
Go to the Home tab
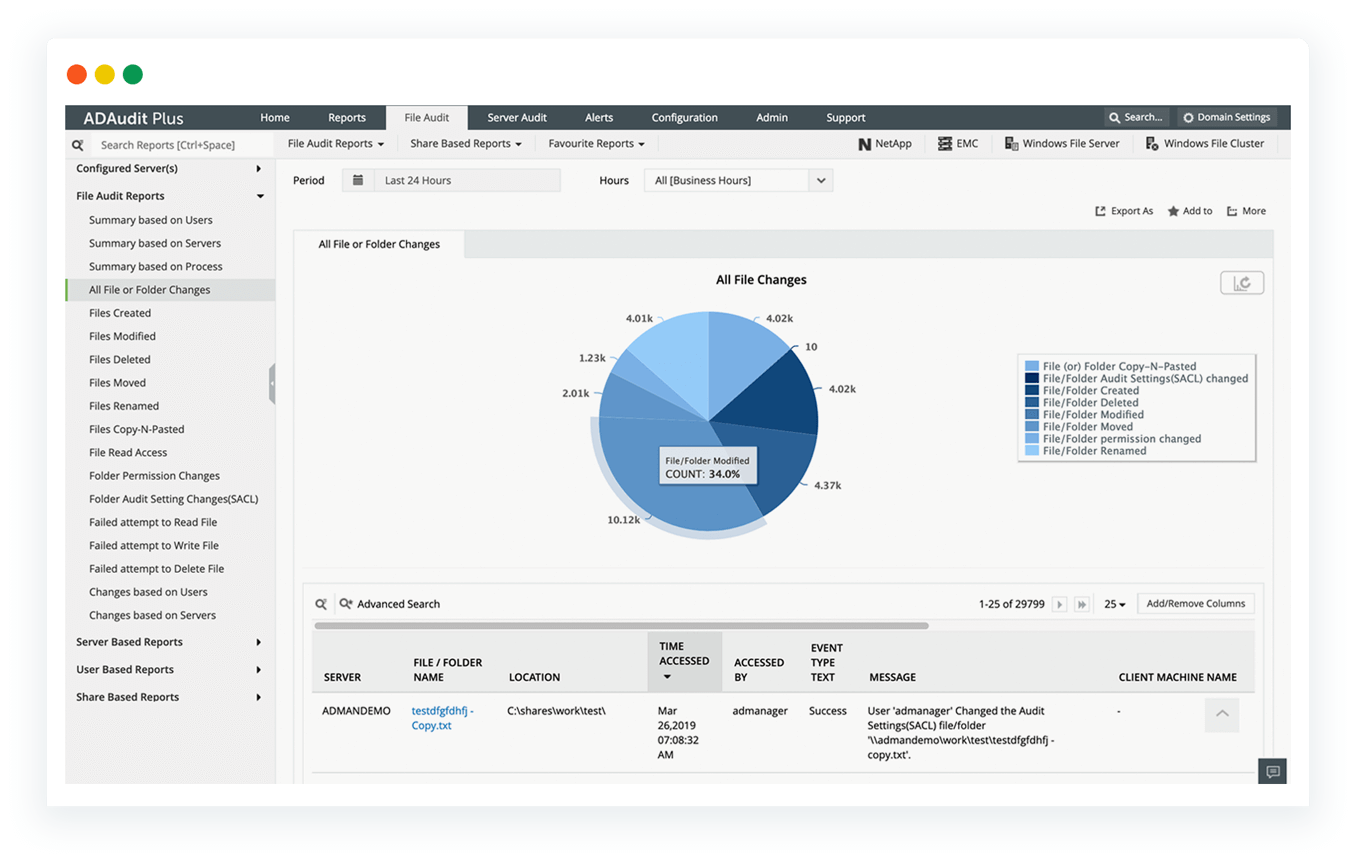pos(275,118)
